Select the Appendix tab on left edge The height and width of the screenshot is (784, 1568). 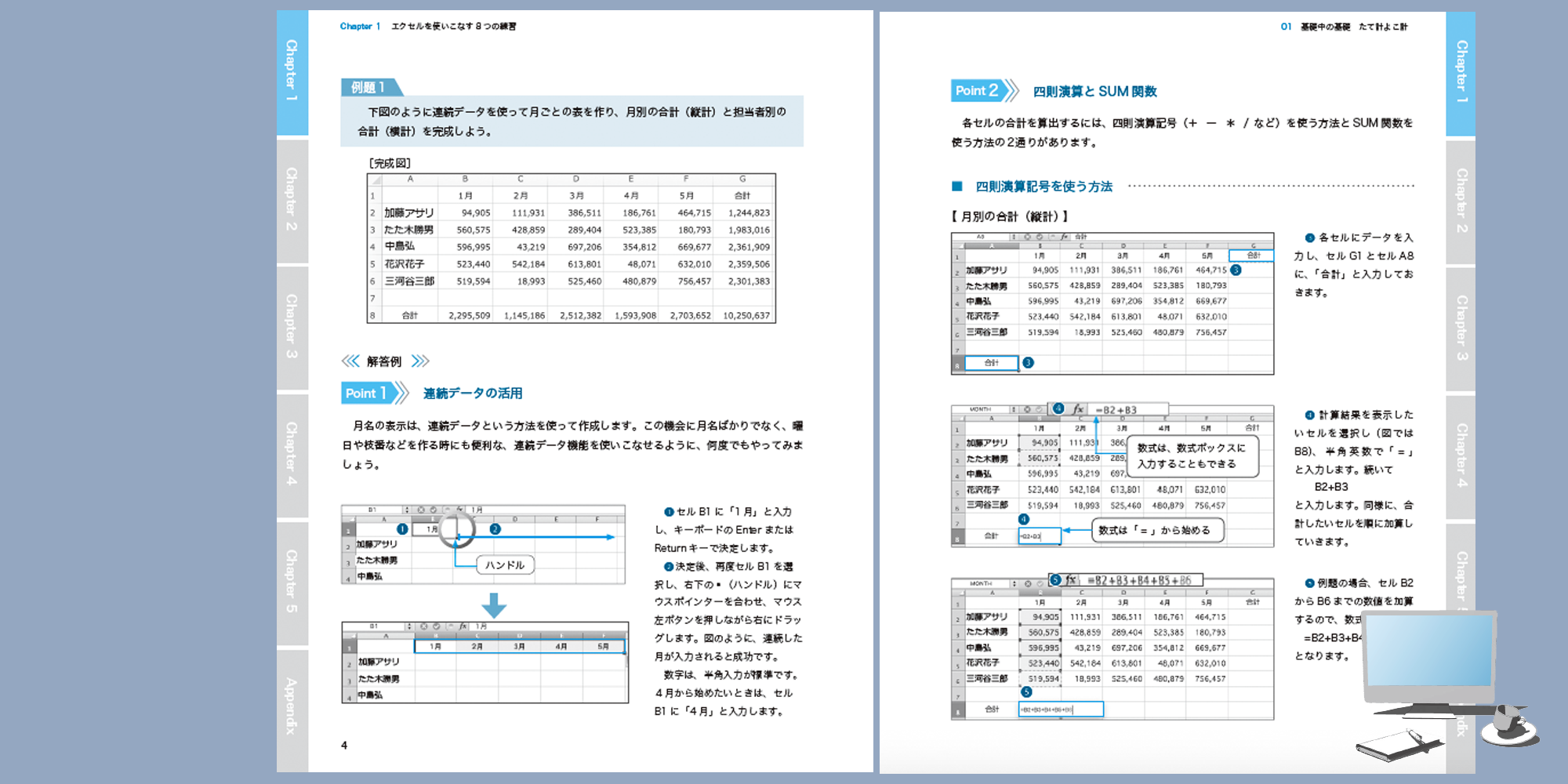292,706
